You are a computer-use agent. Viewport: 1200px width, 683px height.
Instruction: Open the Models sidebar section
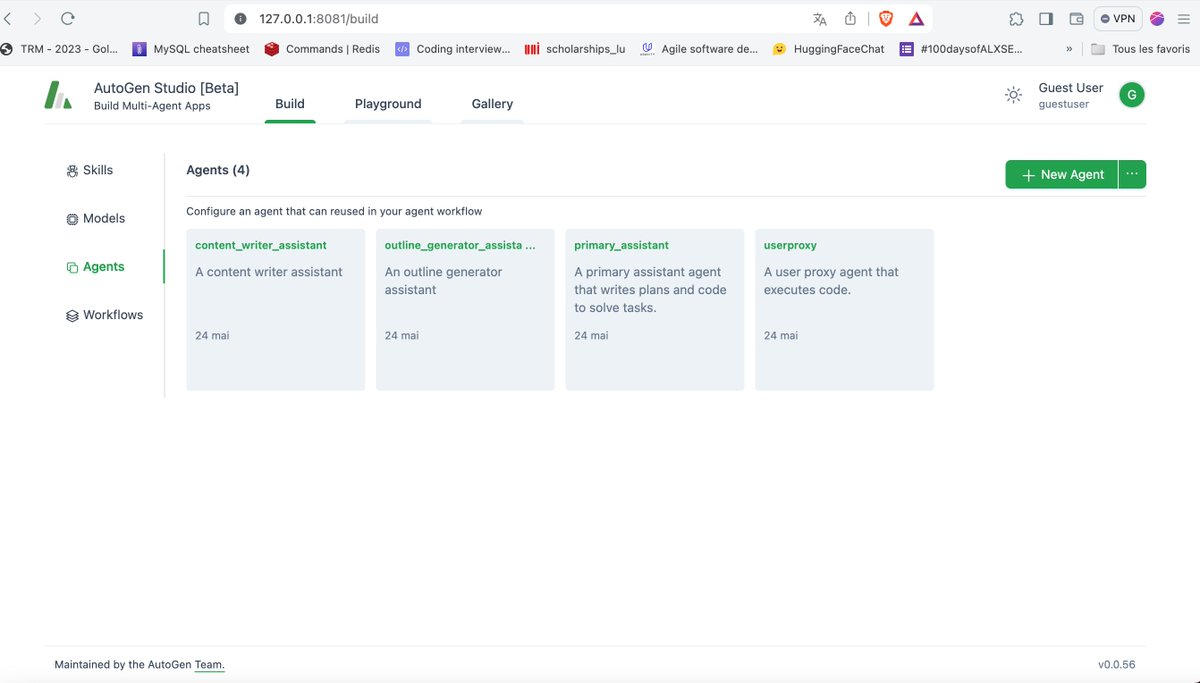click(95, 218)
